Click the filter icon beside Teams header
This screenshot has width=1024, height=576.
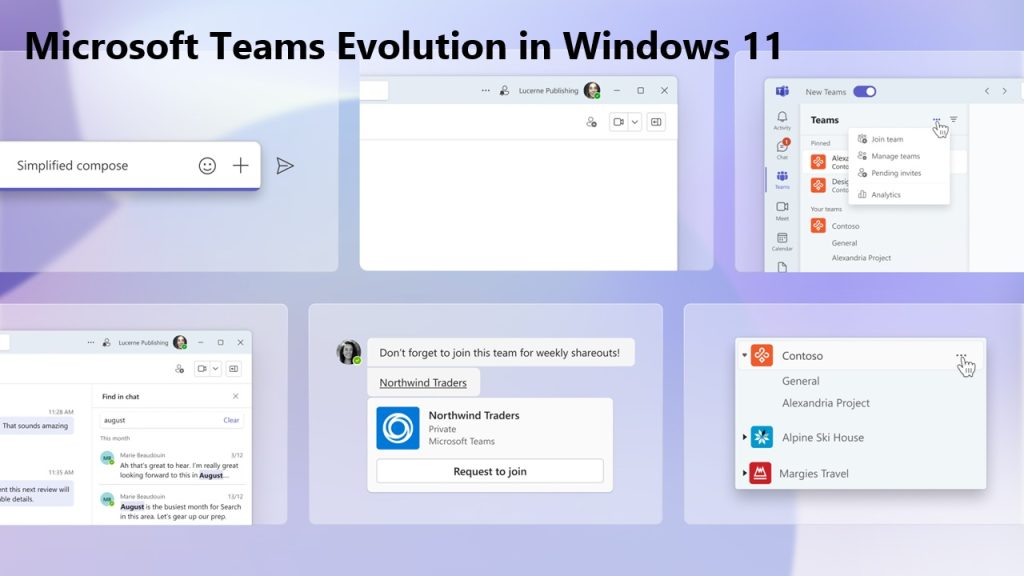[953, 120]
